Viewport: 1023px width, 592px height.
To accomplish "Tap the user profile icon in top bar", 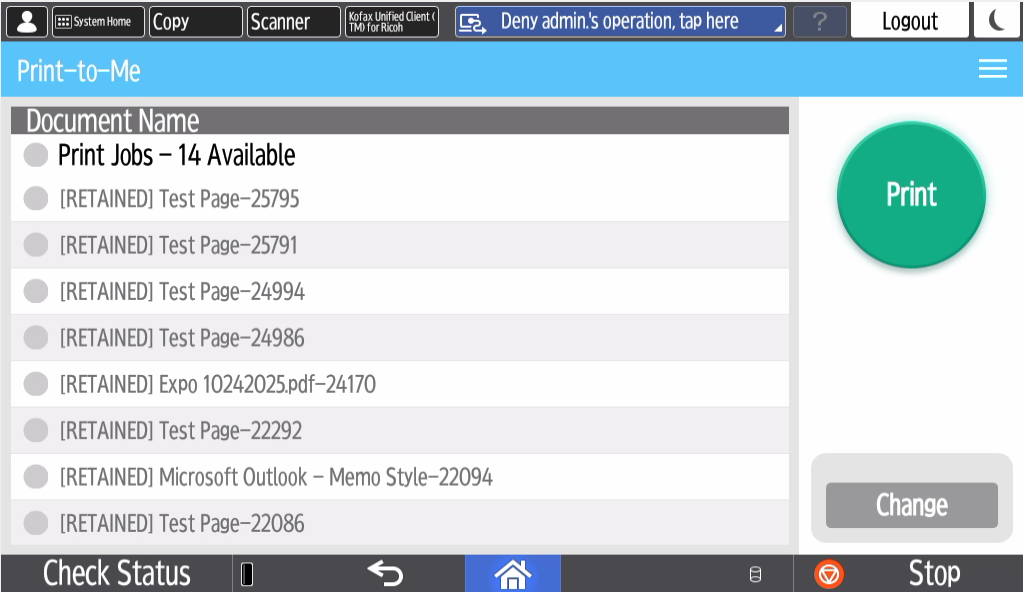I will tap(27, 21).
